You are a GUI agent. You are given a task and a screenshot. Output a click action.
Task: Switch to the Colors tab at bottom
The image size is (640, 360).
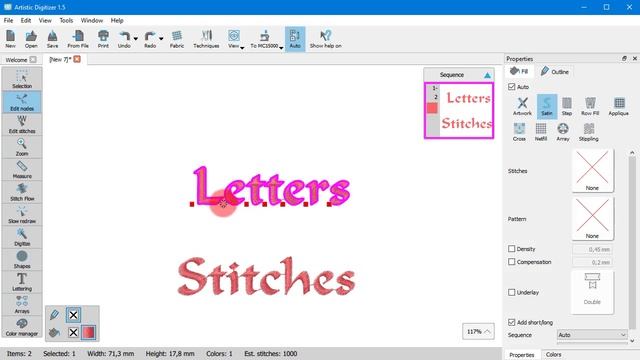[553, 355]
